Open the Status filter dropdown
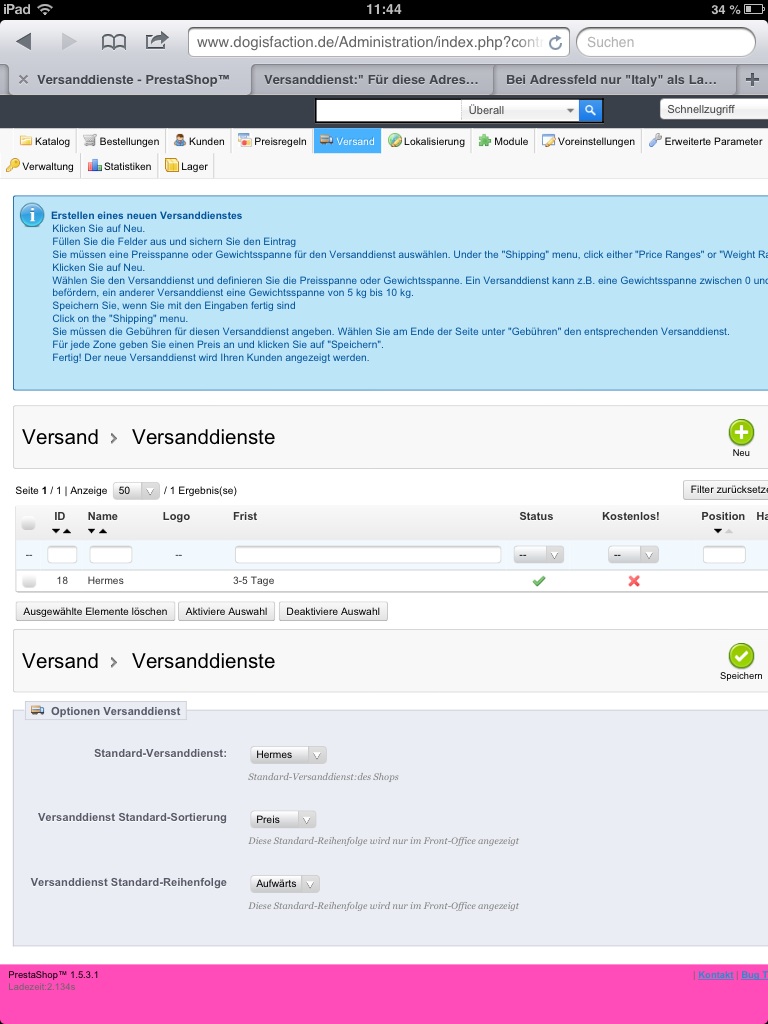 tap(538, 555)
